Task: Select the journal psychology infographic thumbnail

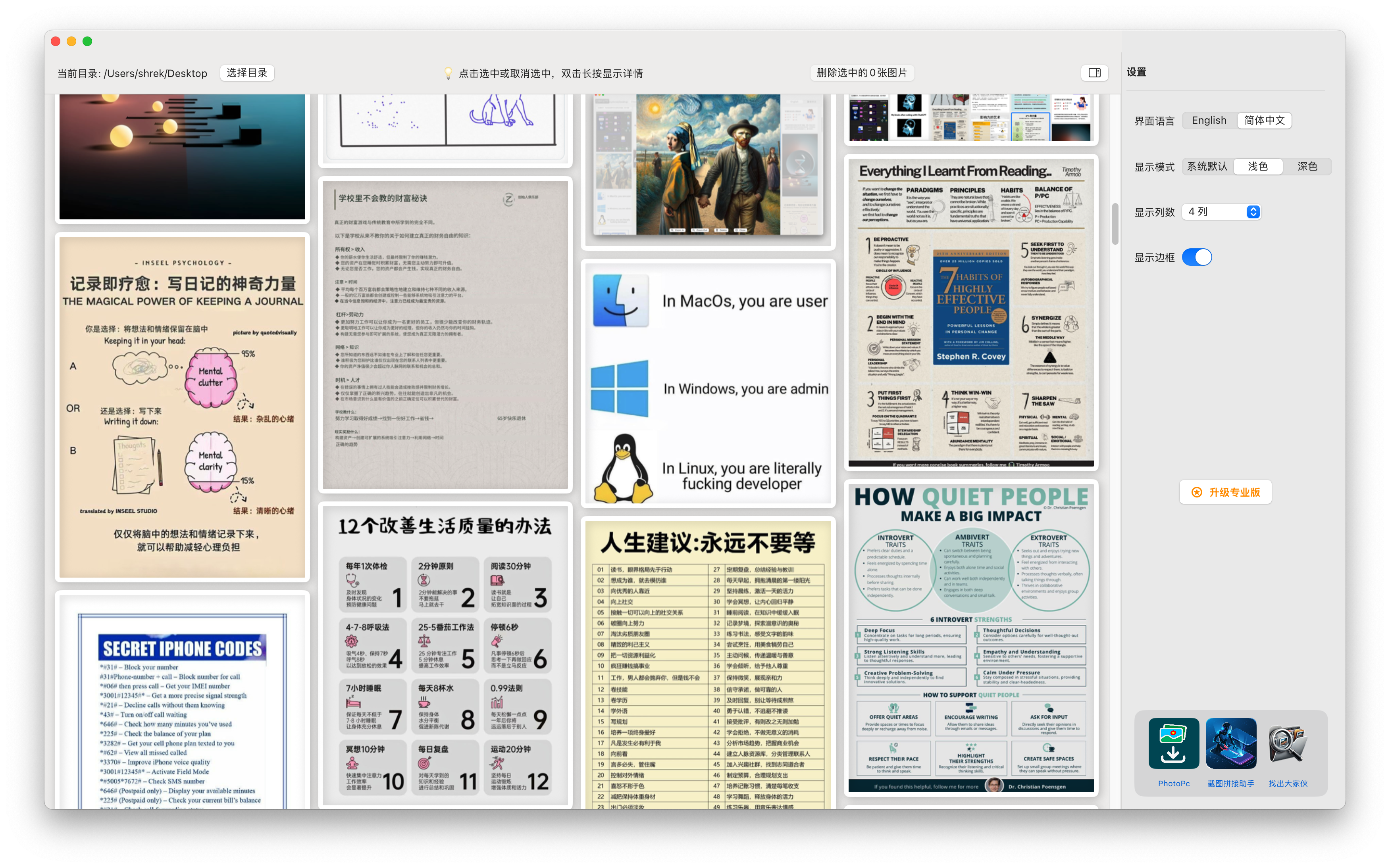Action: 182,407
